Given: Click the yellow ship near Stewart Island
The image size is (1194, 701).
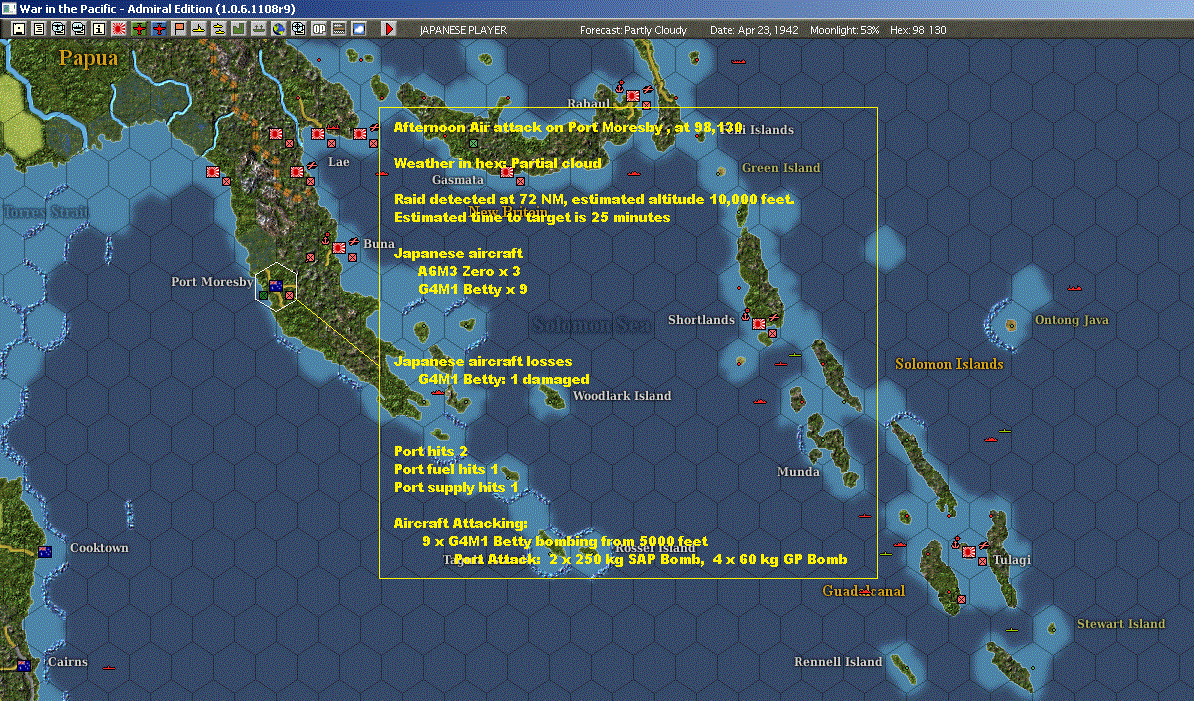Looking at the screenshot, I should tap(1011, 629).
